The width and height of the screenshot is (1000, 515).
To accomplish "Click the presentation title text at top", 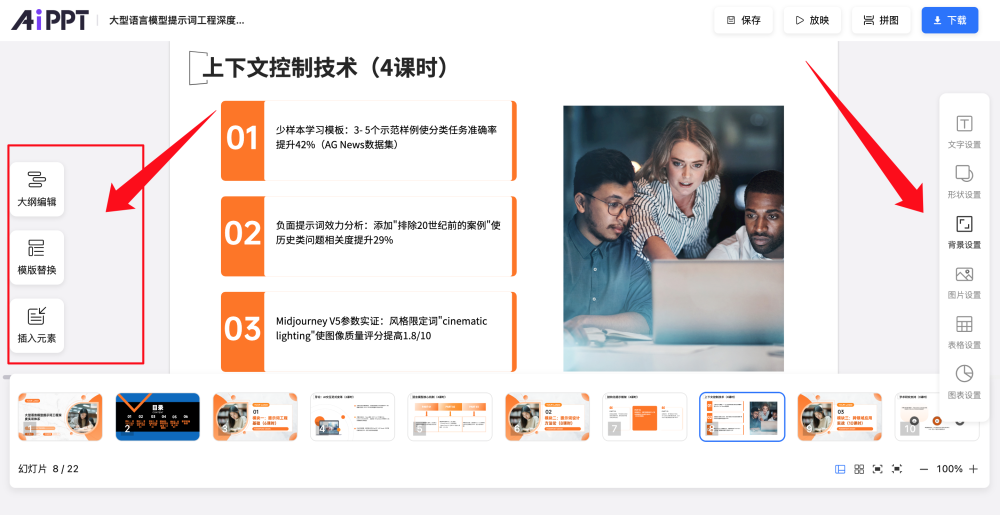I will pyautogui.click(x=177, y=20).
